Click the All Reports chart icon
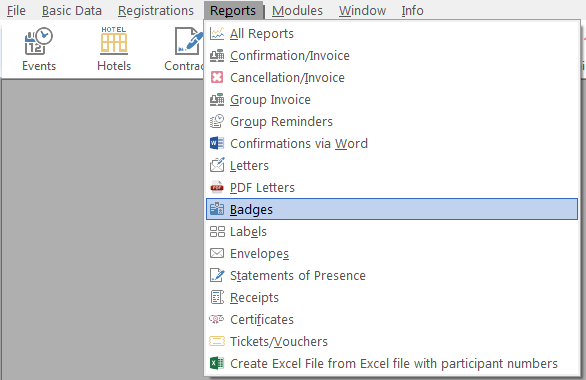 tap(217, 34)
